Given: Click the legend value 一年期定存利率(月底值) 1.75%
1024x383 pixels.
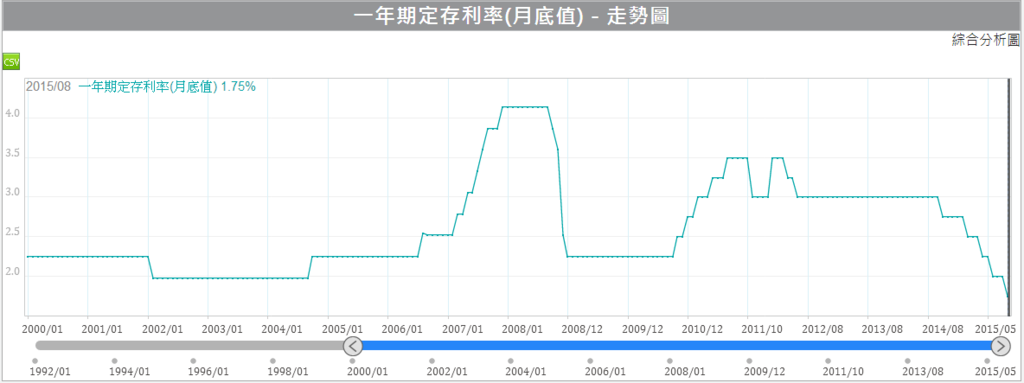Looking at the screenshot, I should coord(167,86).
